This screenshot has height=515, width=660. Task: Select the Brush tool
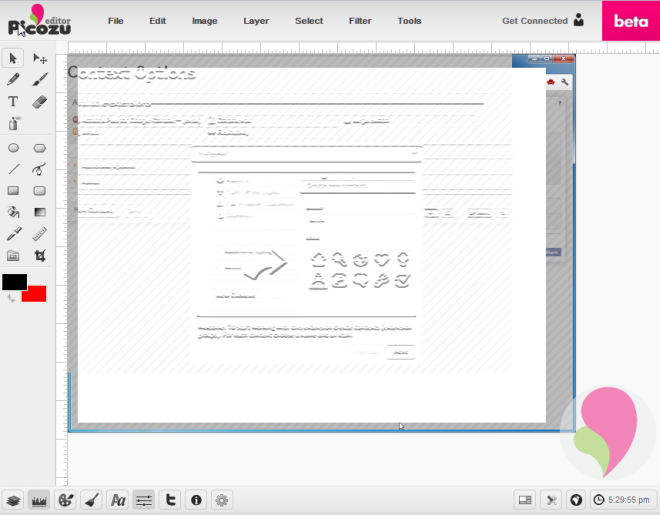pyautogui.click(x=40, y=80)
